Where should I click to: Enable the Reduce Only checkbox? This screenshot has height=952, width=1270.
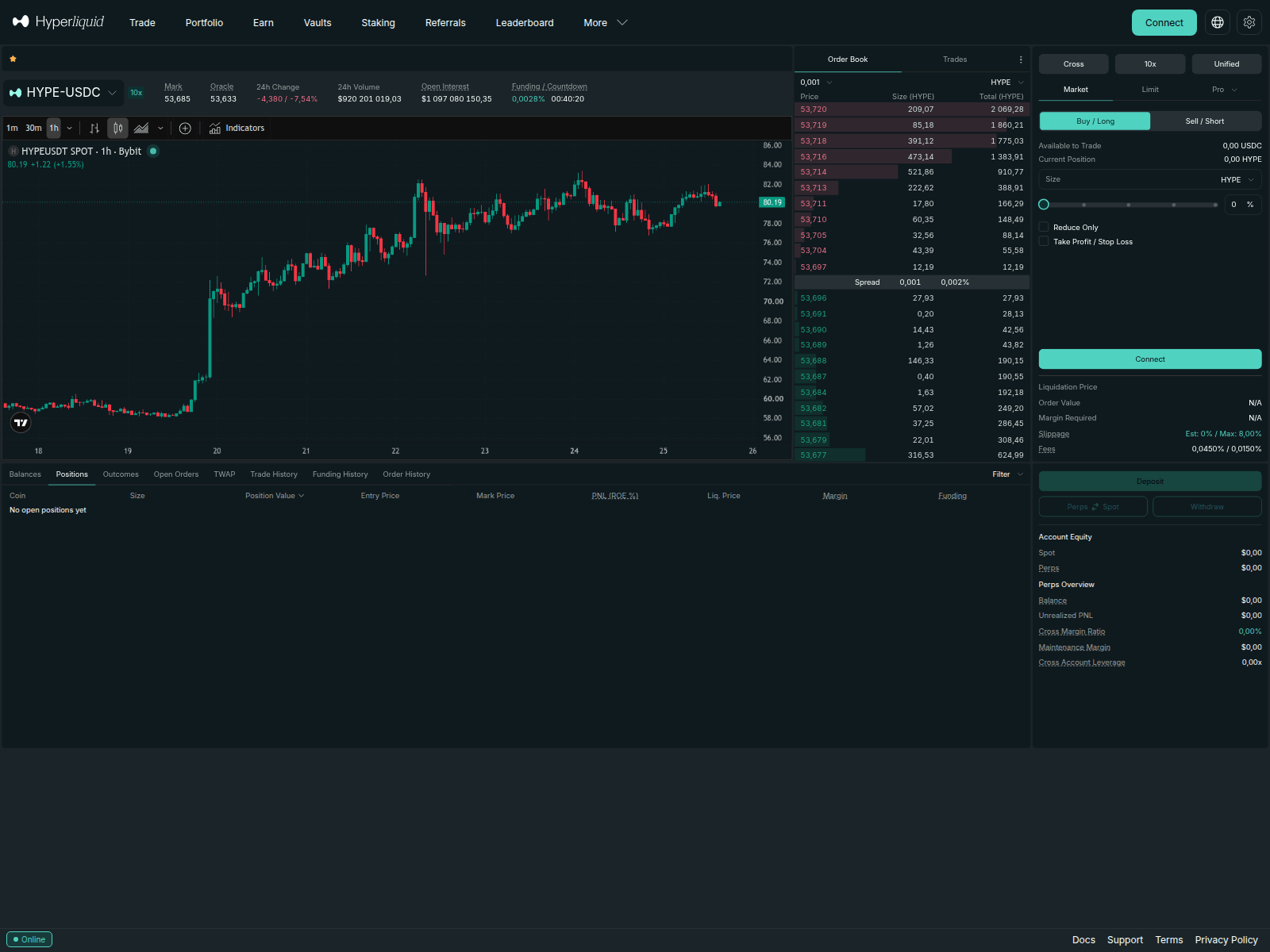coord(1044,227)
